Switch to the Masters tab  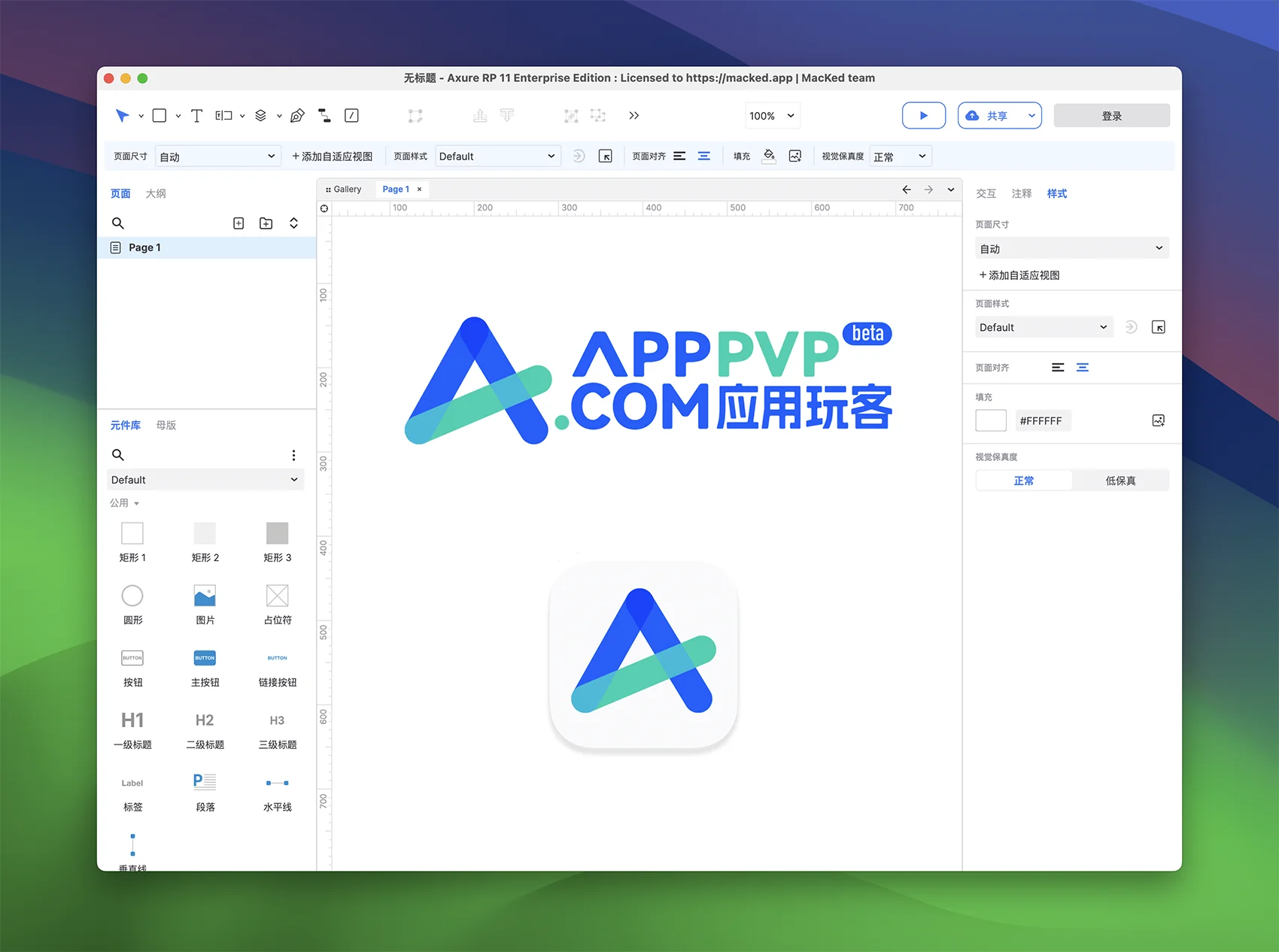[x=166, y=425]
